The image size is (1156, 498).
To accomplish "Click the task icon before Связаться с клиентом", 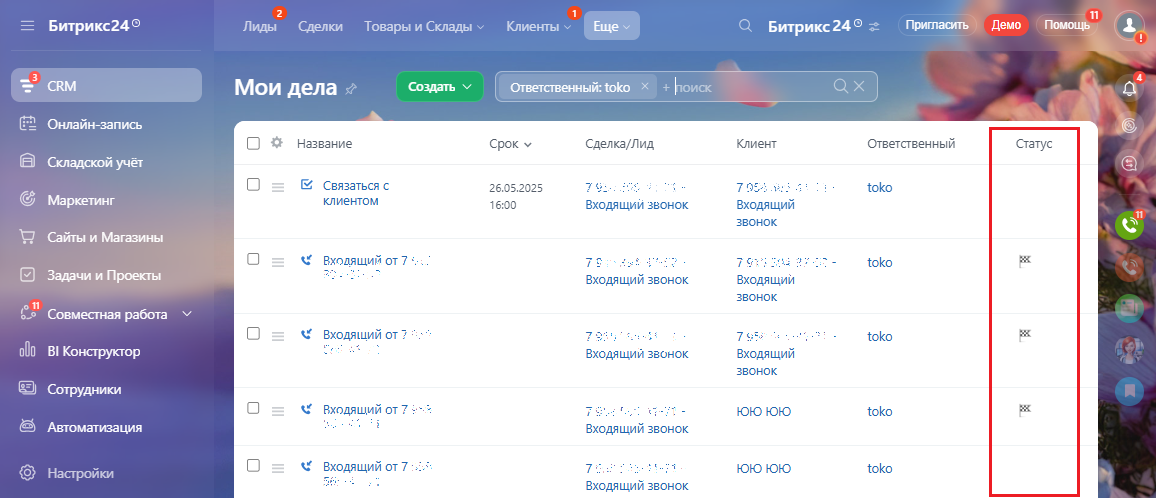I will (x=307, y=184).
